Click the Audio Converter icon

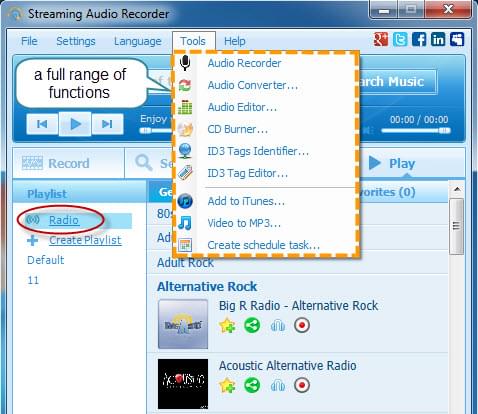coord(185,85)
